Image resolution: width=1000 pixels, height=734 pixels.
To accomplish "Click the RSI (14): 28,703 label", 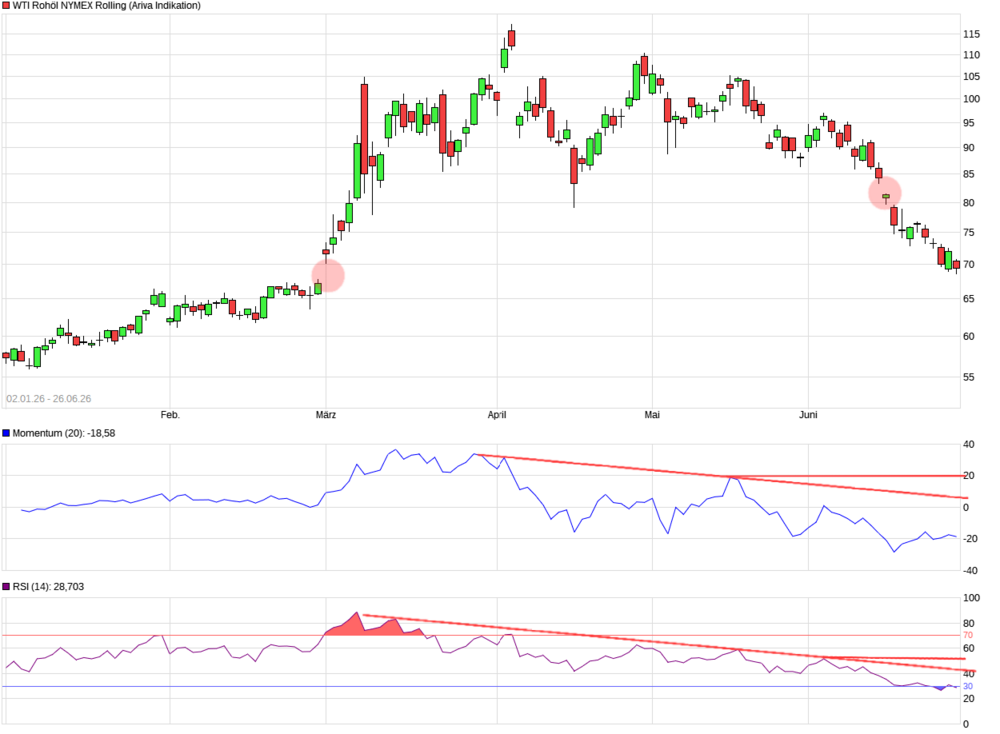I will click(x=48, y=587).
